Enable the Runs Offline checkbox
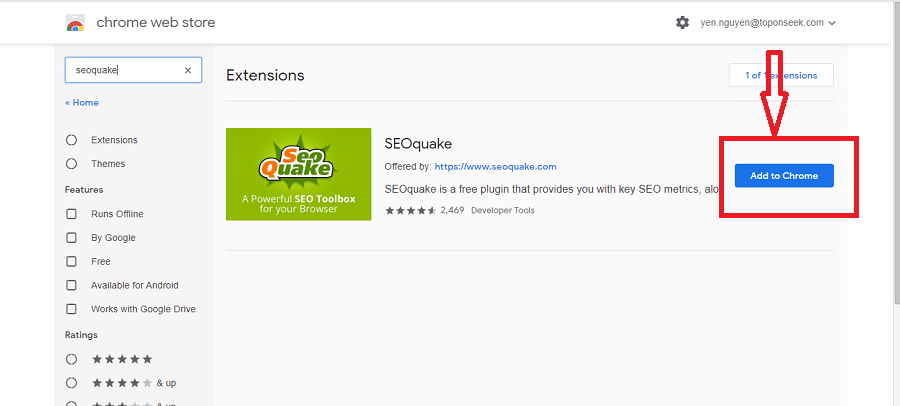Image resolution: width=900 pixels, height=406 pixels. tap(71, 214)
